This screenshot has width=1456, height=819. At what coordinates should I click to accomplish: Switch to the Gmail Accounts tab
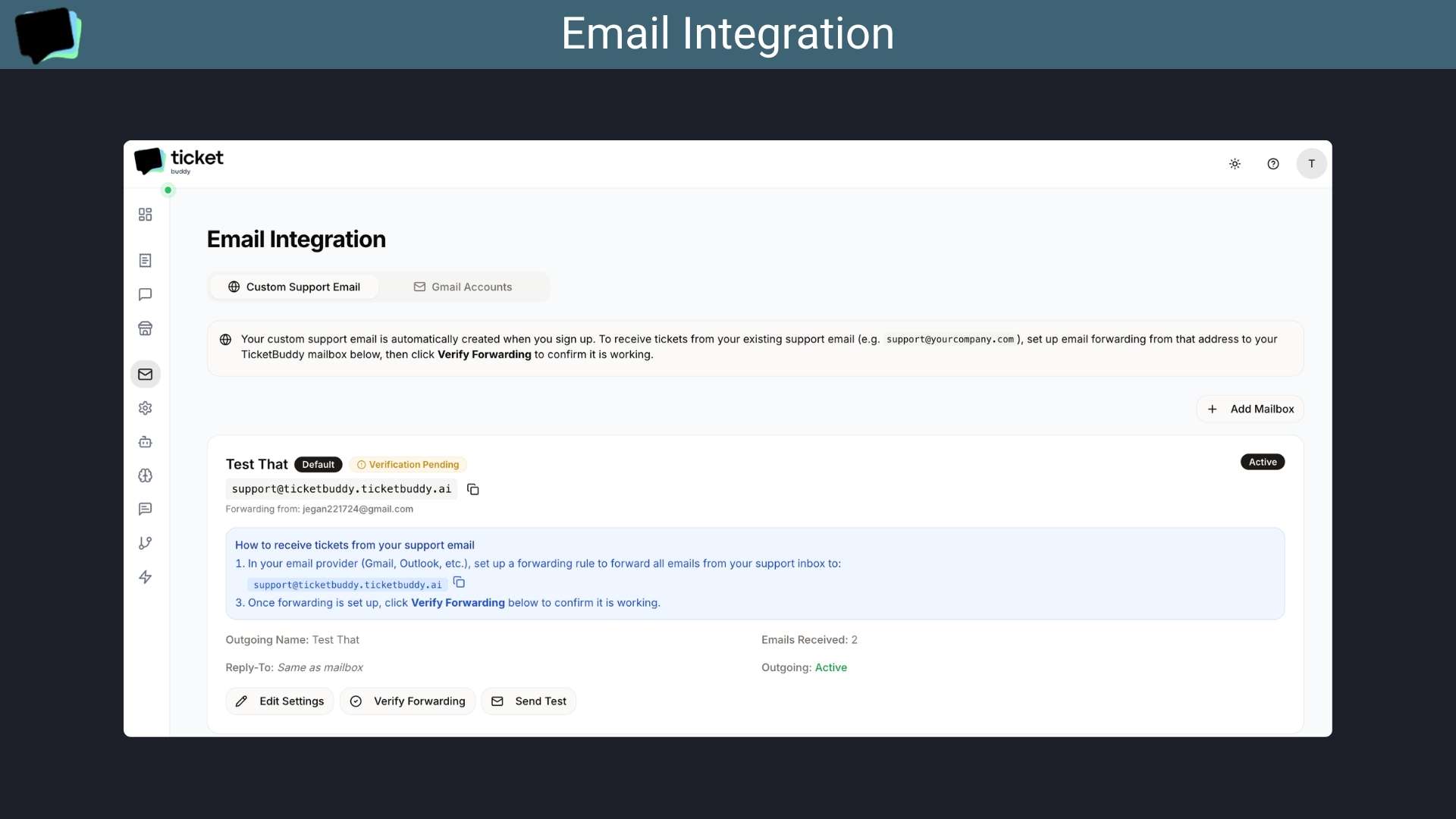tap(463, 287)
